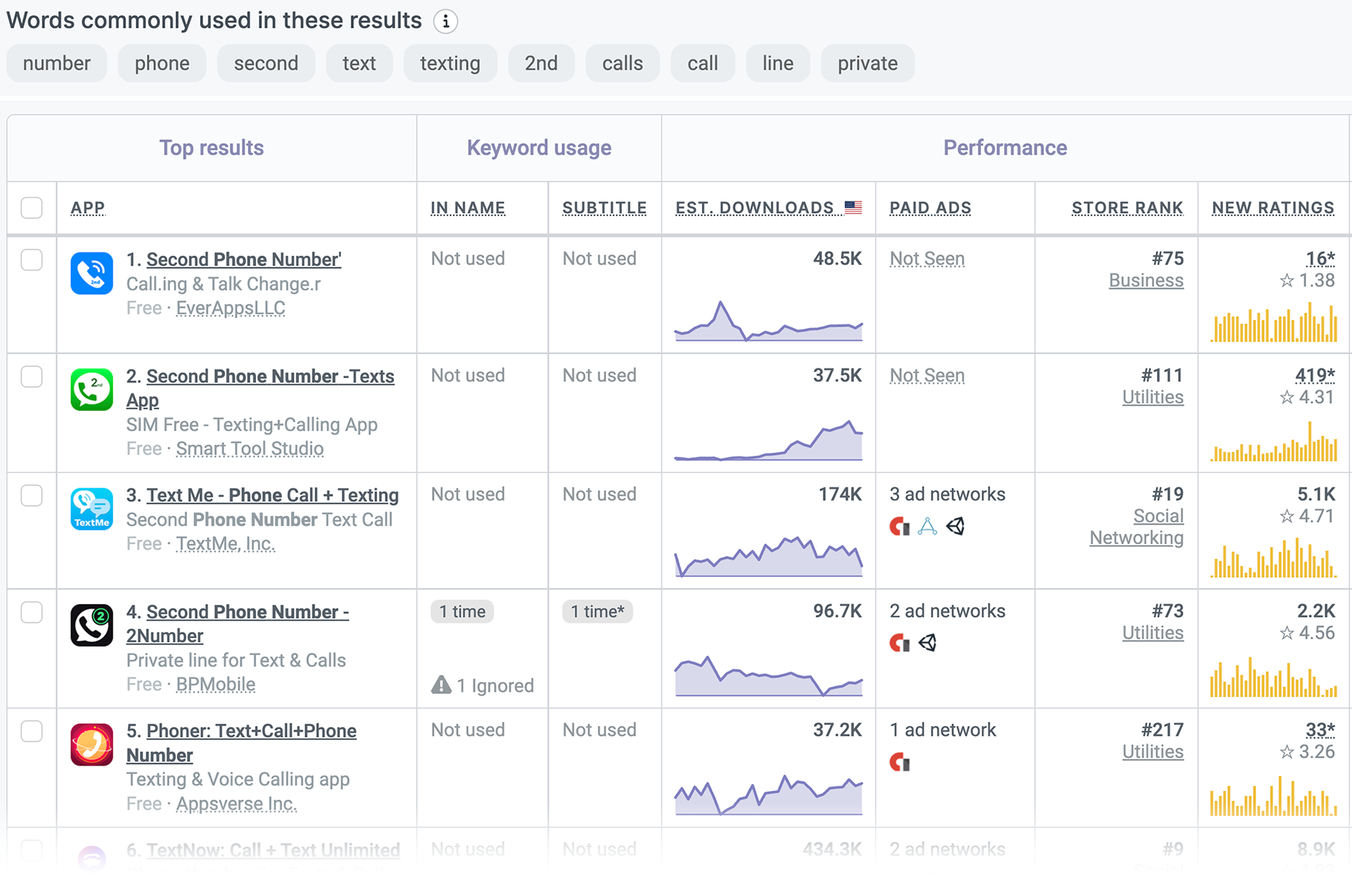
Task: Click 'Not Seen' paid ads for Second Phone Number'
Action: click(x=927, y=259)
